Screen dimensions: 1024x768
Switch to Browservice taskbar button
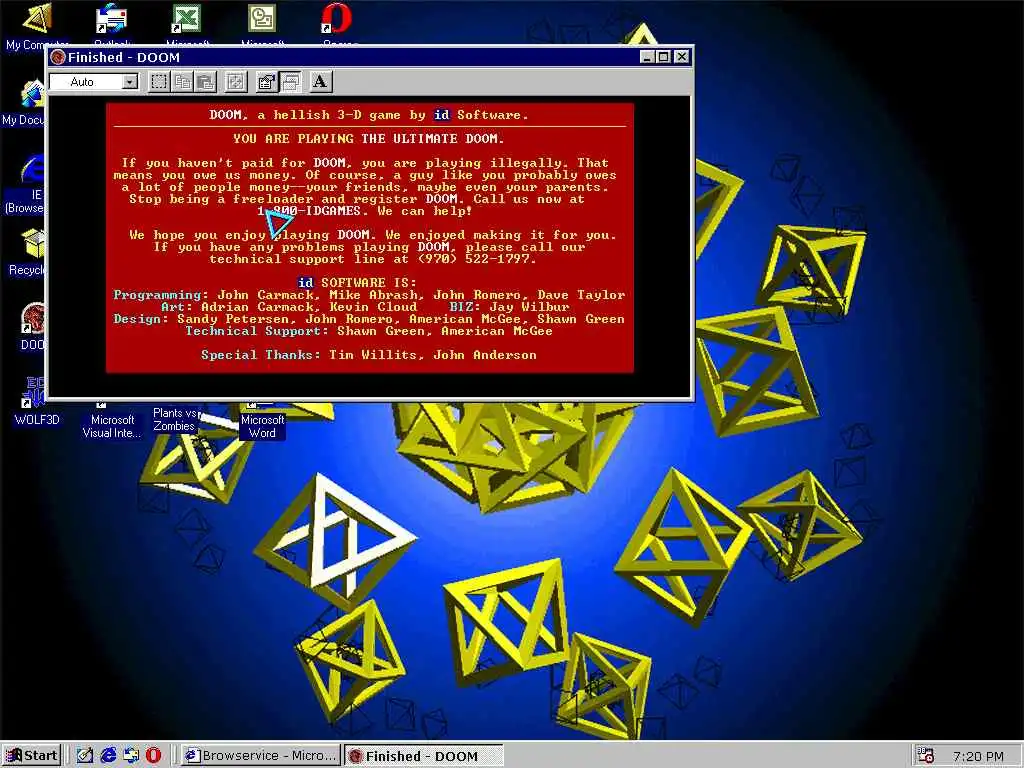[x=260, y=756]
